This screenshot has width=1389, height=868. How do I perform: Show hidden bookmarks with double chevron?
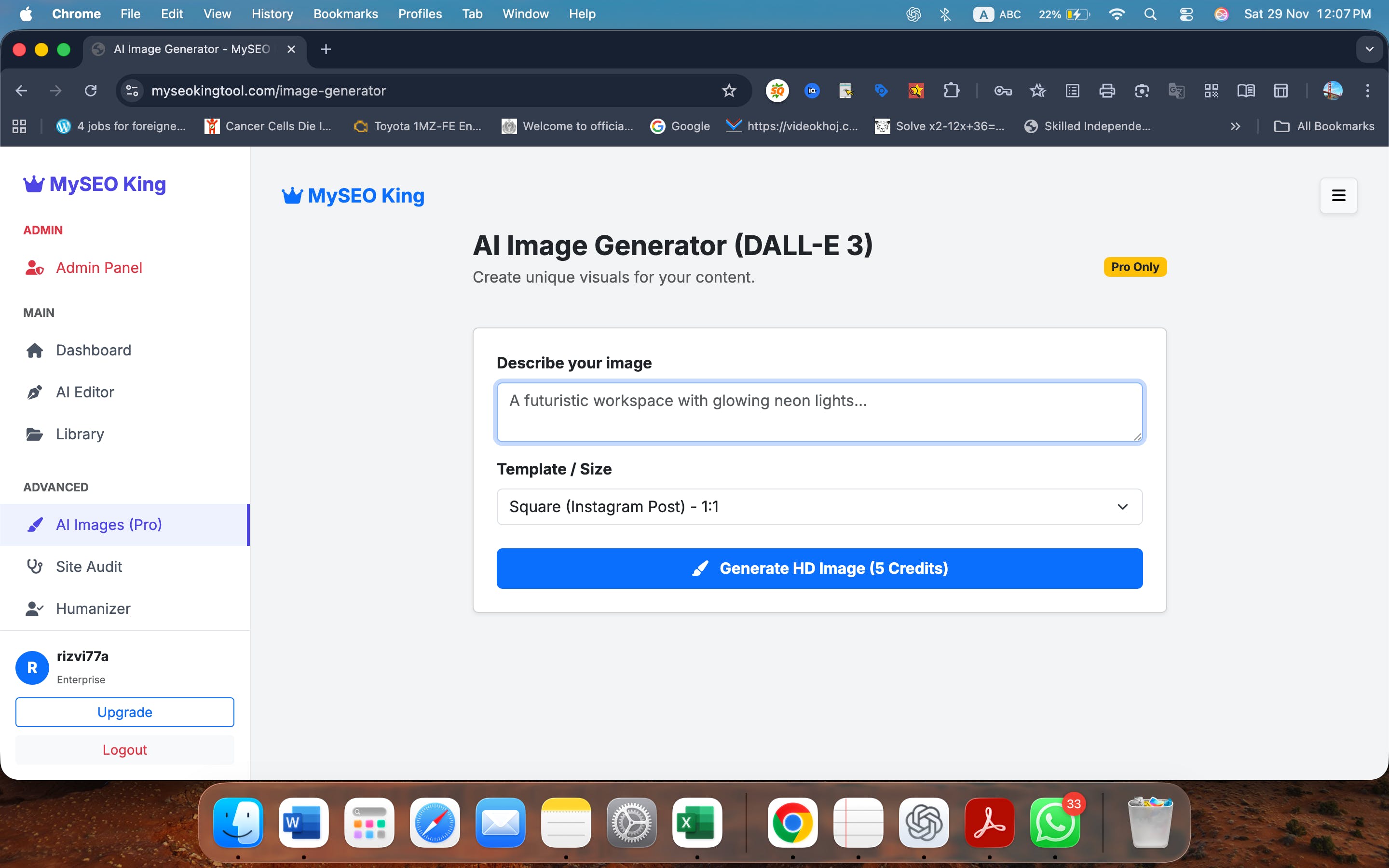(x=1235, y=126)
